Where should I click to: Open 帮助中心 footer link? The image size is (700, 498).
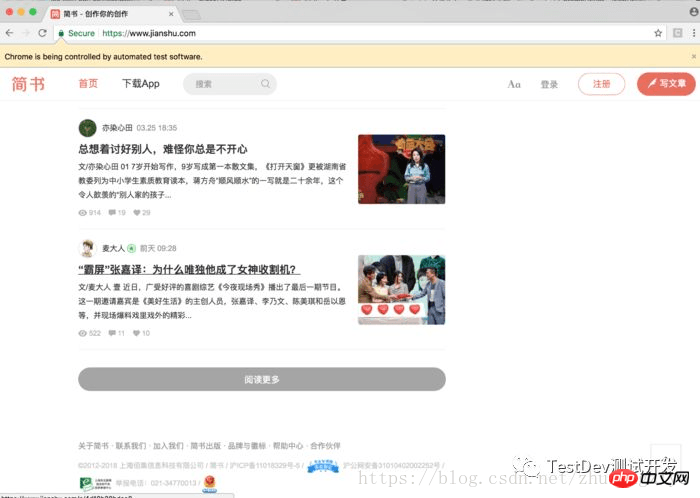(x=288, y=446)
